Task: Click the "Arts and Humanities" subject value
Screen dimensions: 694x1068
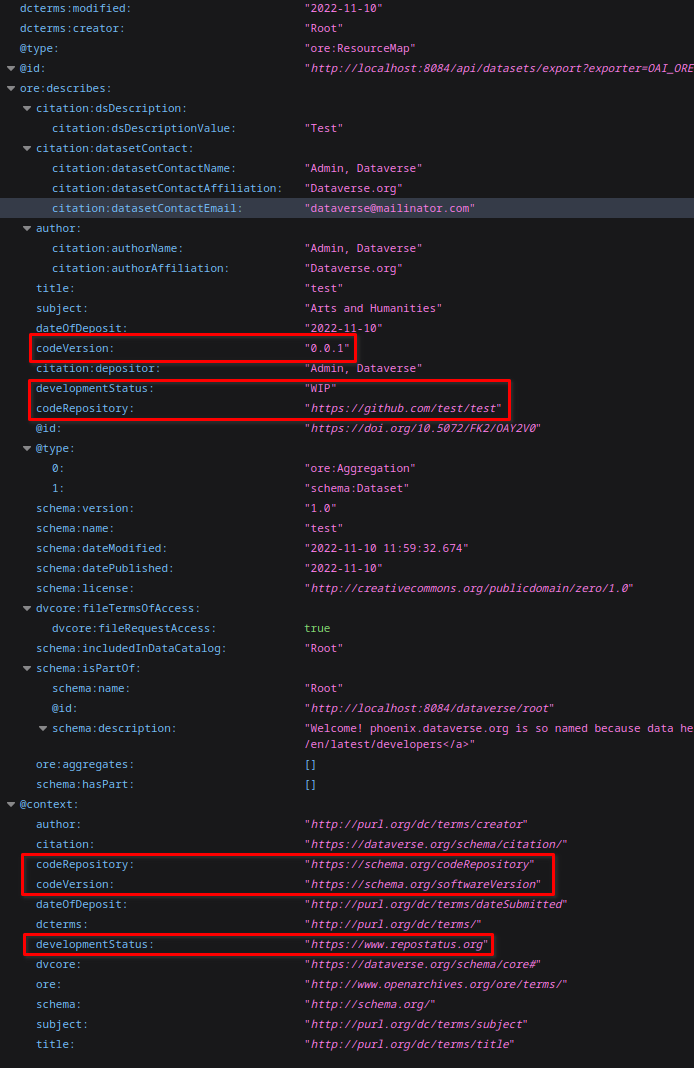Action: click(x=373, y=309)
